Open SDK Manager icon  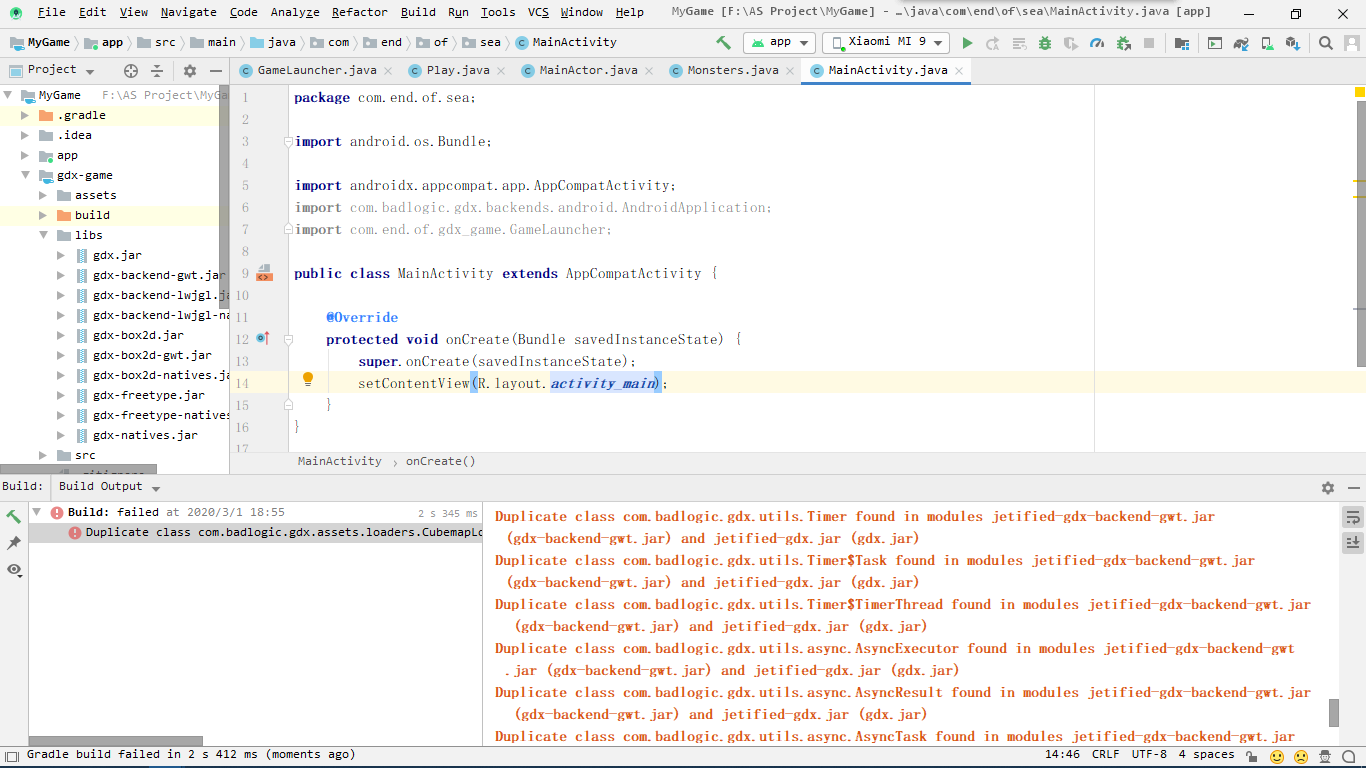coord(1293,43)
